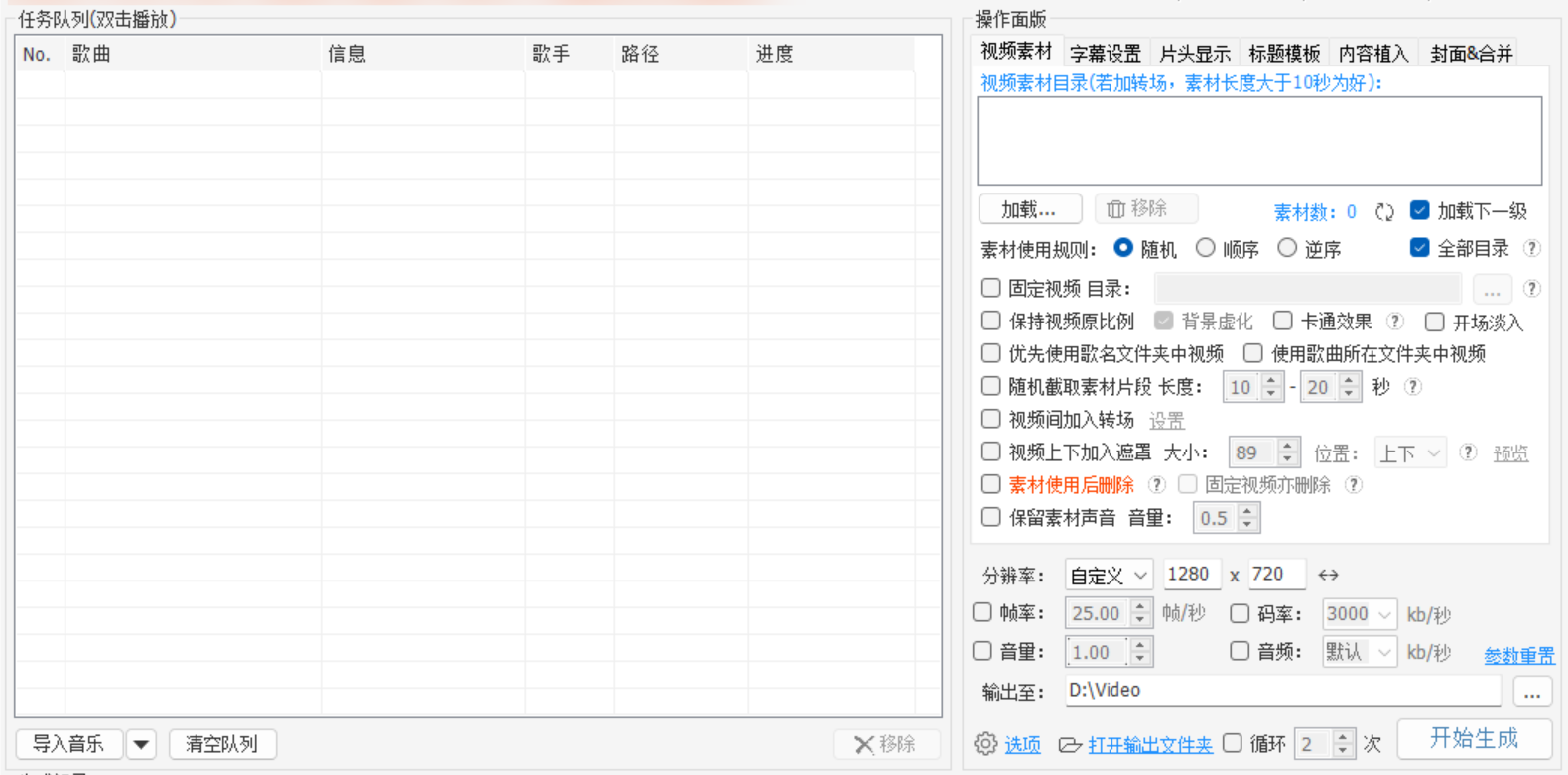Switch to the 视频素材 tab
The height and width of the screenshot is (775, 1568).
pos(1016,51)
